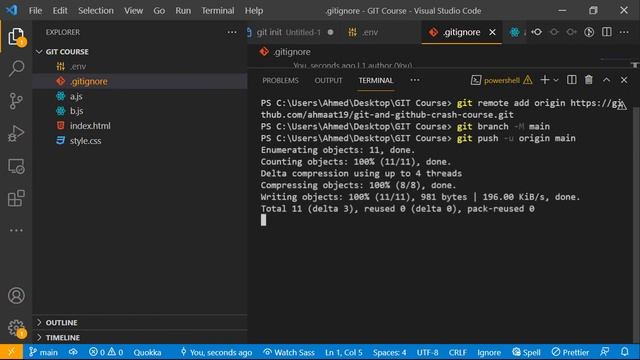Close the .gitignore editor tab

pos(492,32)
